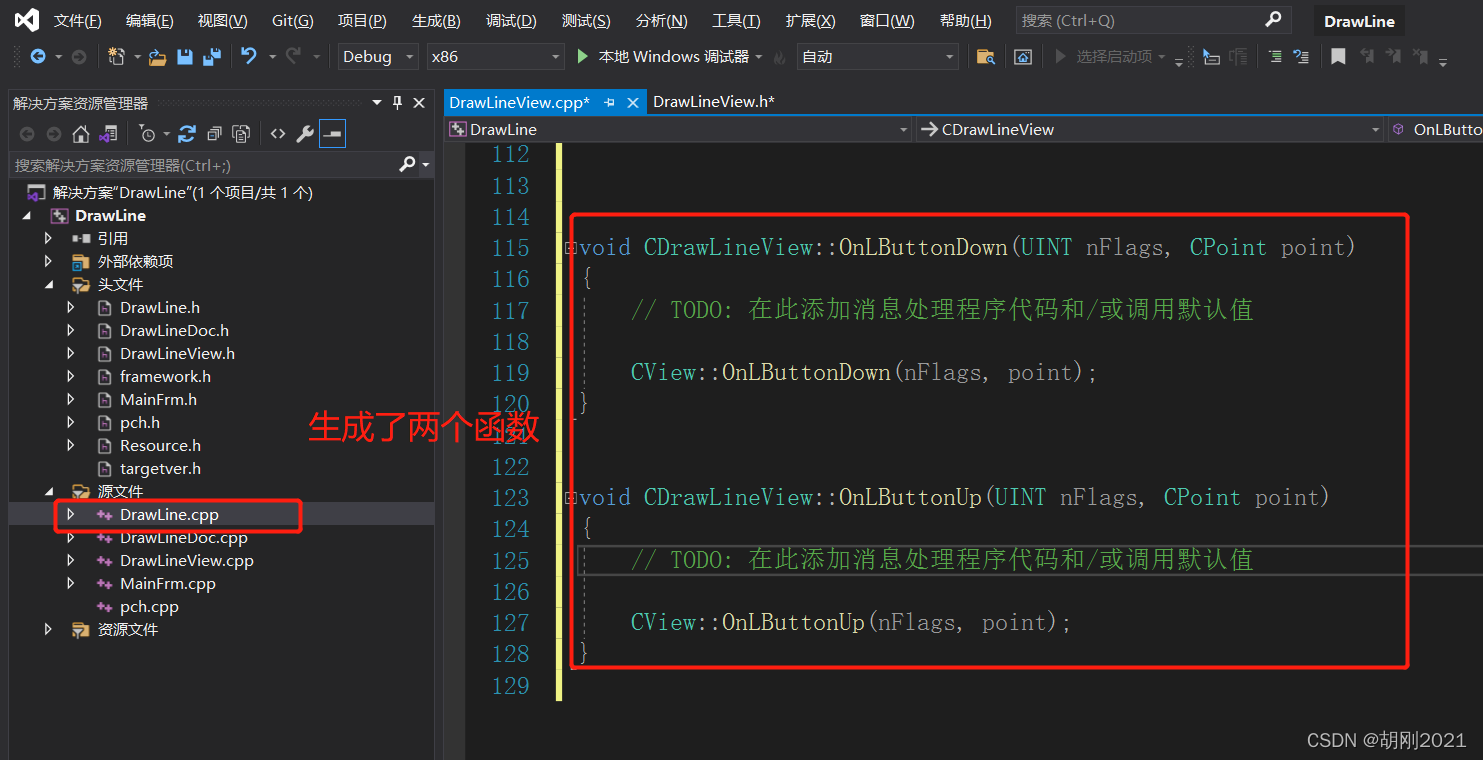The height and width of the screenshot is (760, 1483).
Task: Expand the 外部依赖项 node
Action: 48,261
